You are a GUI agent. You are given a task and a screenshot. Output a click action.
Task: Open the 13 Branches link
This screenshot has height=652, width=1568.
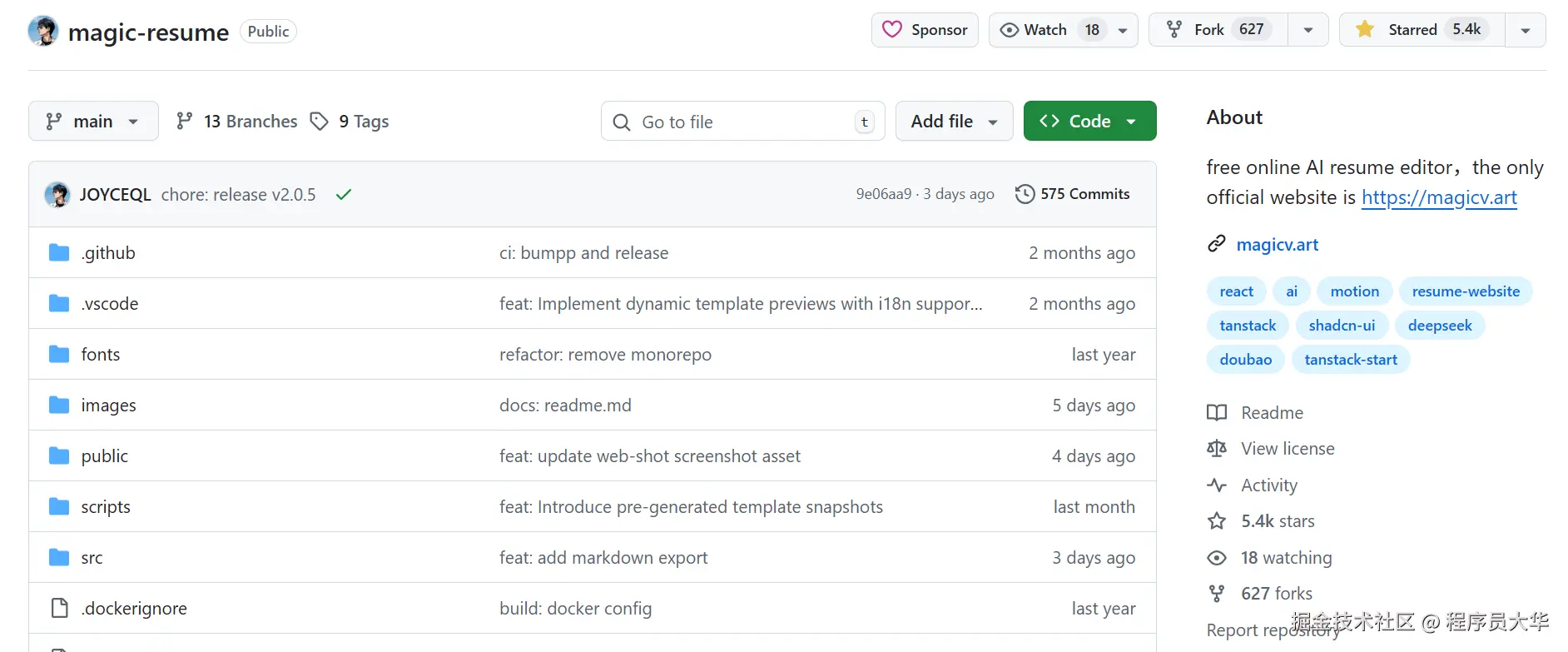[237, 122]
